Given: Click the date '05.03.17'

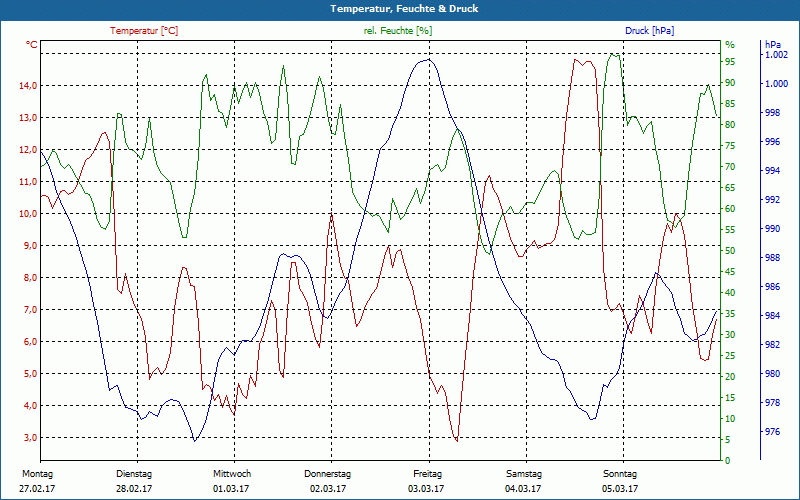Looking at the screenshot, I should coord(620,489).
